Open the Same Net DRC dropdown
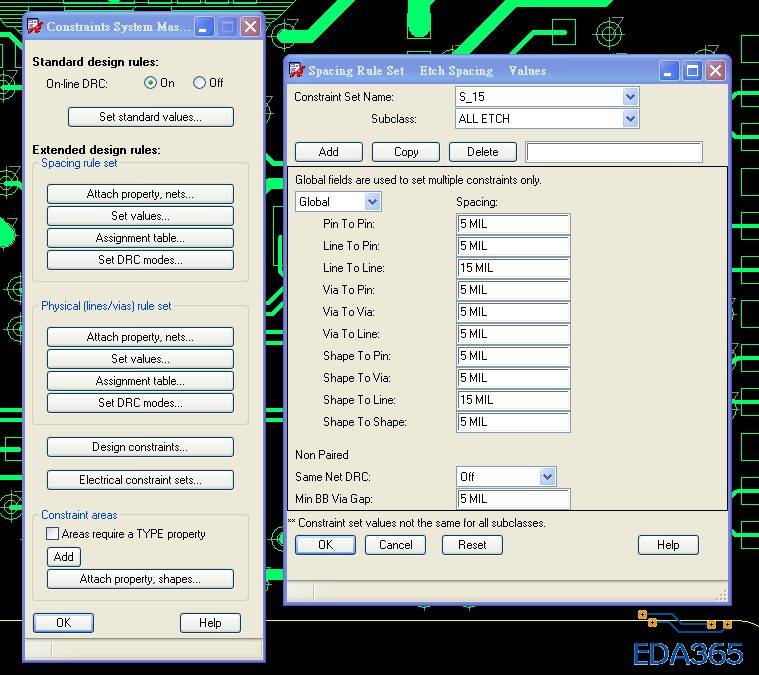 (547, 476)
